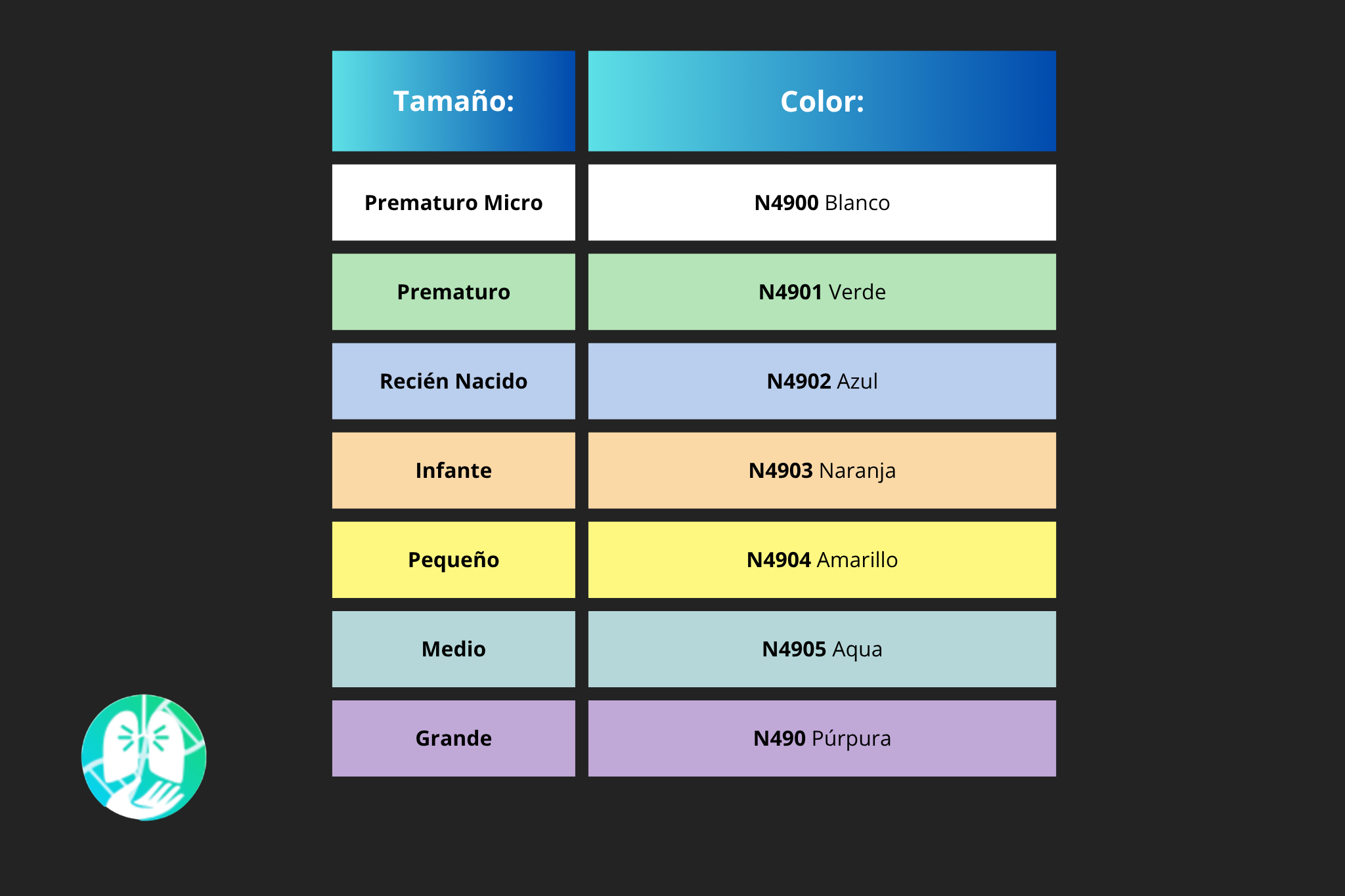Click the Prematuro Micro size cell
Screen dimensions: 1345x896
(453, 202)
